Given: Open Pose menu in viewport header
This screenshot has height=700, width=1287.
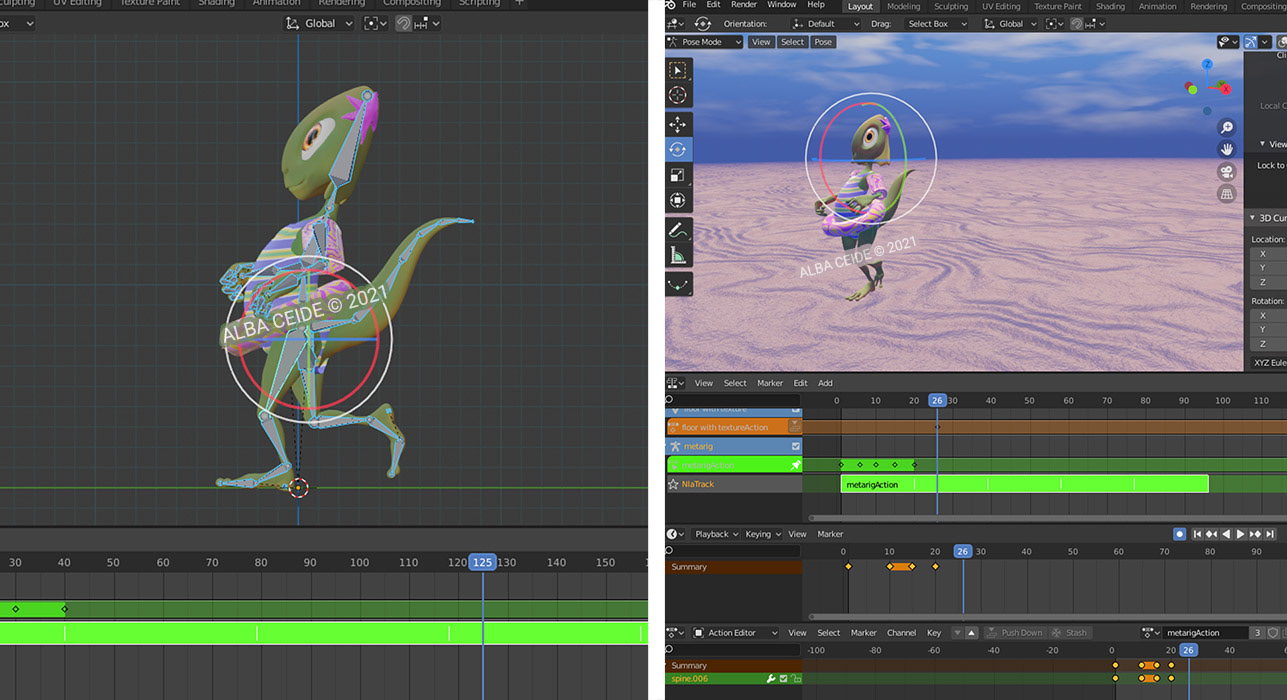Looking at the screenshot, I should tap(823, 42).
